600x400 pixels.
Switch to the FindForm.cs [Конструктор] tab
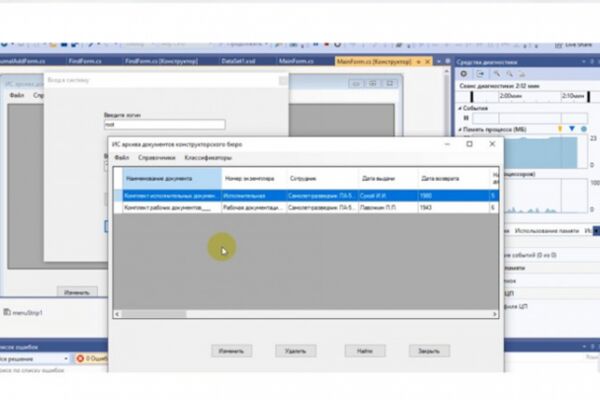point(161,61)
